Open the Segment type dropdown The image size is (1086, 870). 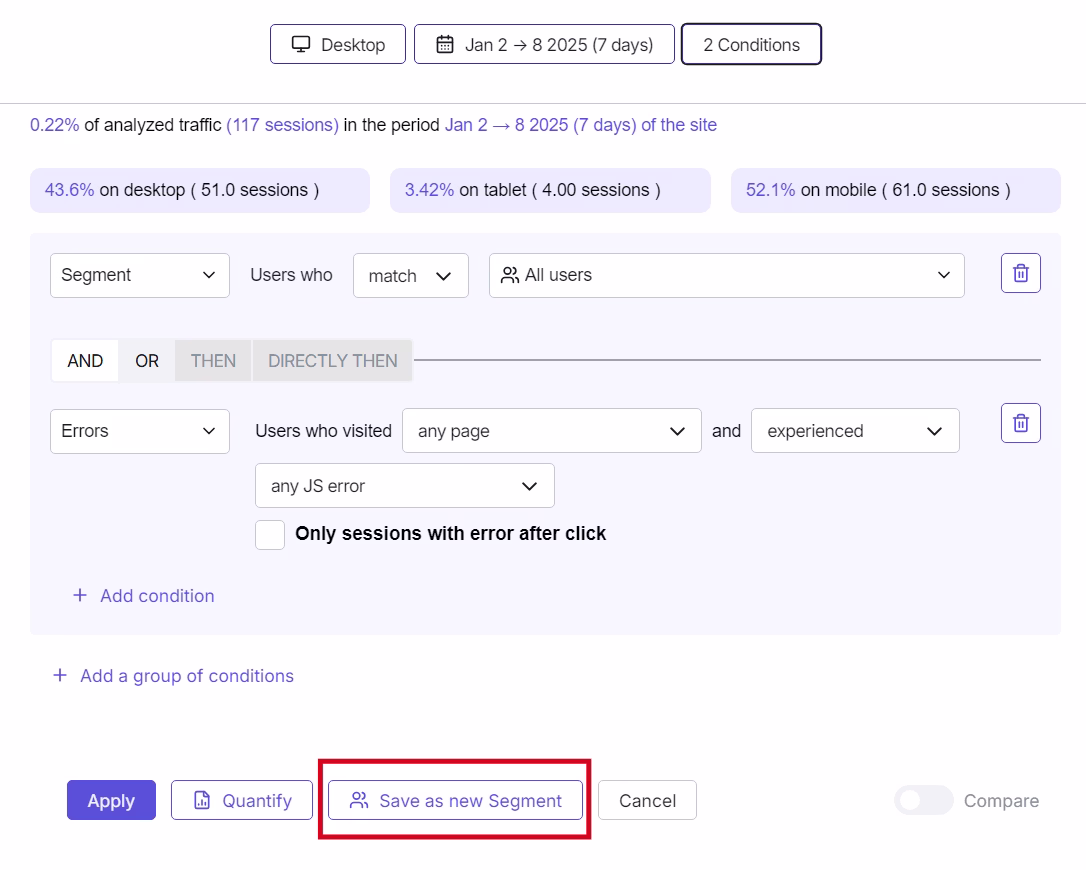(139, 274)
